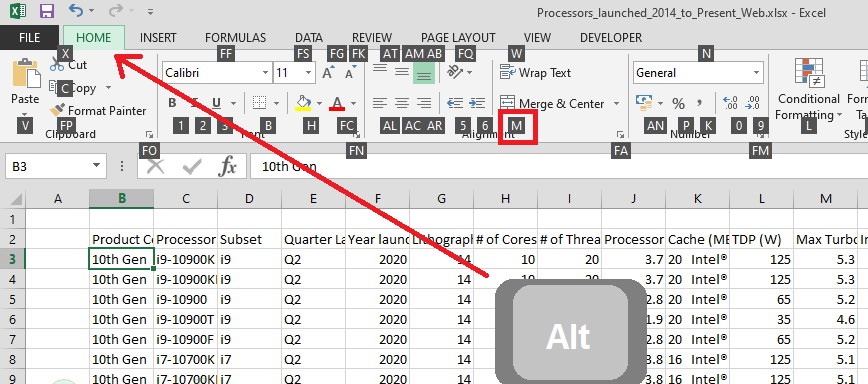Open the General number format dropdown
The width and height of the screenshot is (868, 384).
coord(756,73)
